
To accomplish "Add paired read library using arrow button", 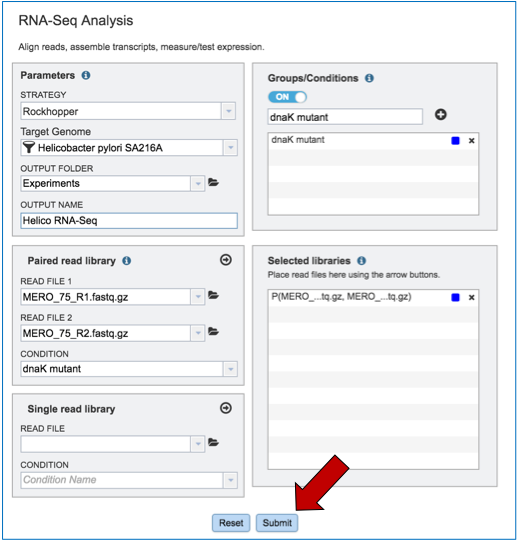I will pyautogui.click(x=226, y=260).
